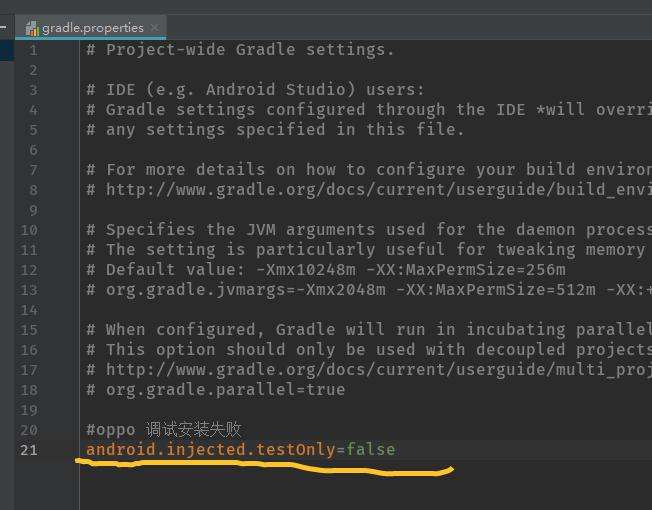Click the '# org.gradle.parallel=true' line
This screenshot has height=510, width=652.
coord(216,390)
